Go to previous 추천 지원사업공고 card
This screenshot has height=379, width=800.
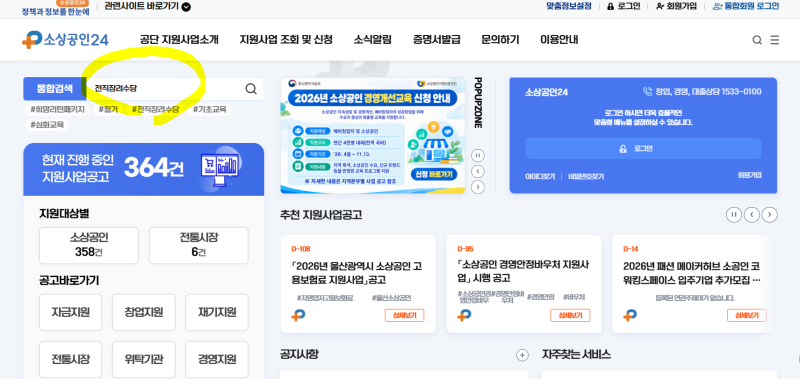(752, 215)
